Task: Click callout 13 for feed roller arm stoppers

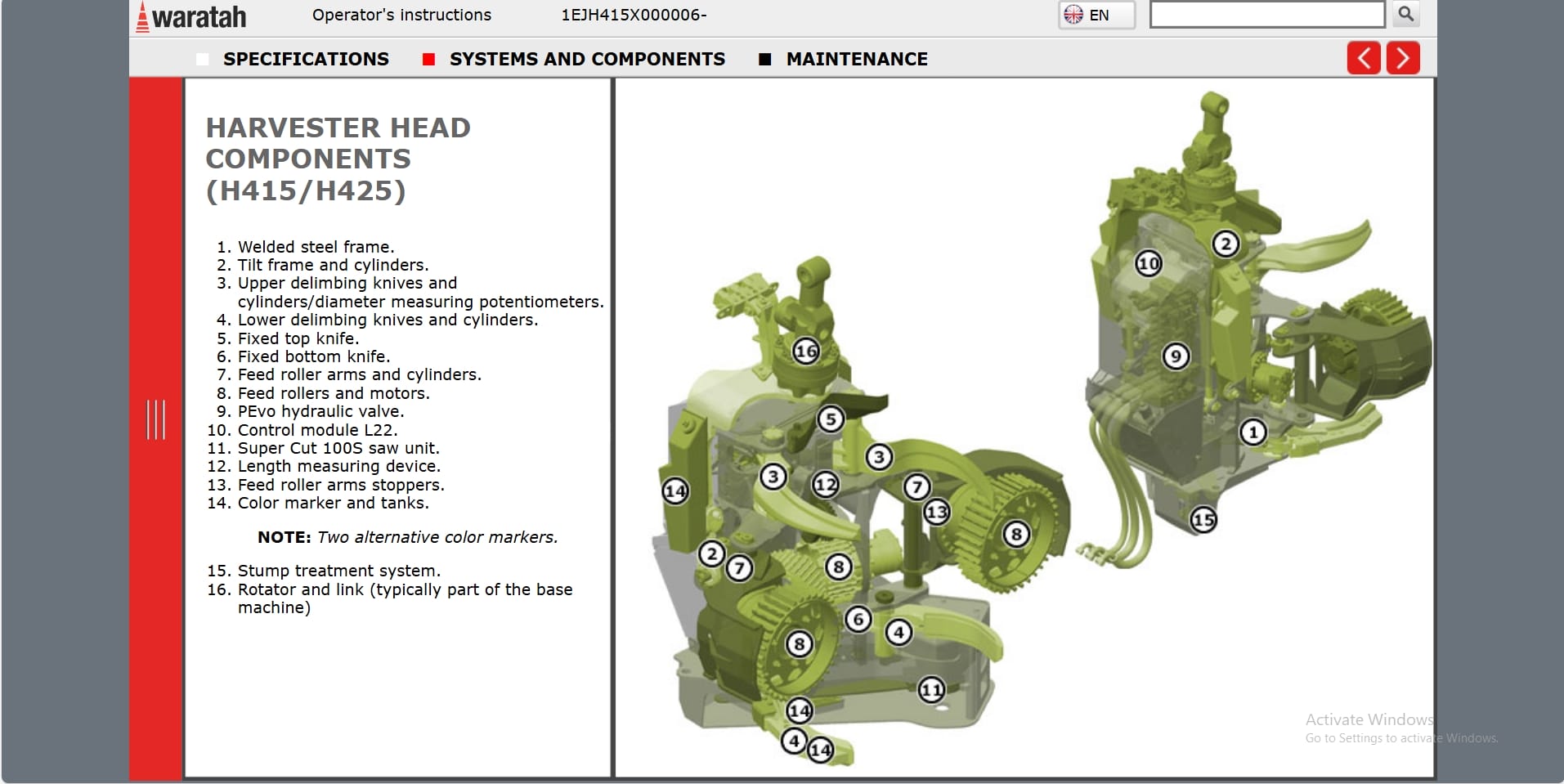Action: tap(937, 513)
